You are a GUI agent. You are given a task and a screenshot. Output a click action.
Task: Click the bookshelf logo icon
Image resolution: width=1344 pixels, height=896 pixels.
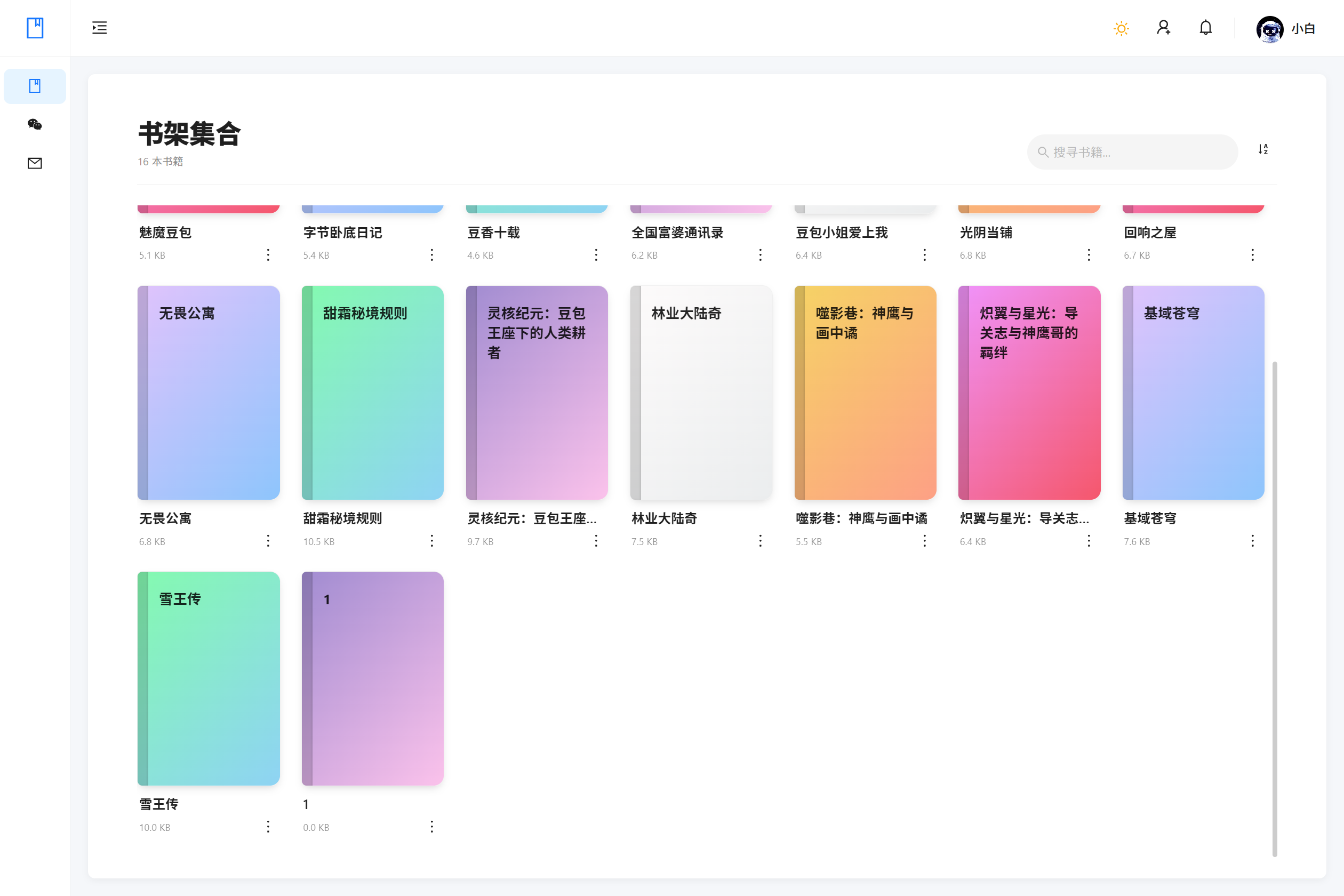[35, 28]
